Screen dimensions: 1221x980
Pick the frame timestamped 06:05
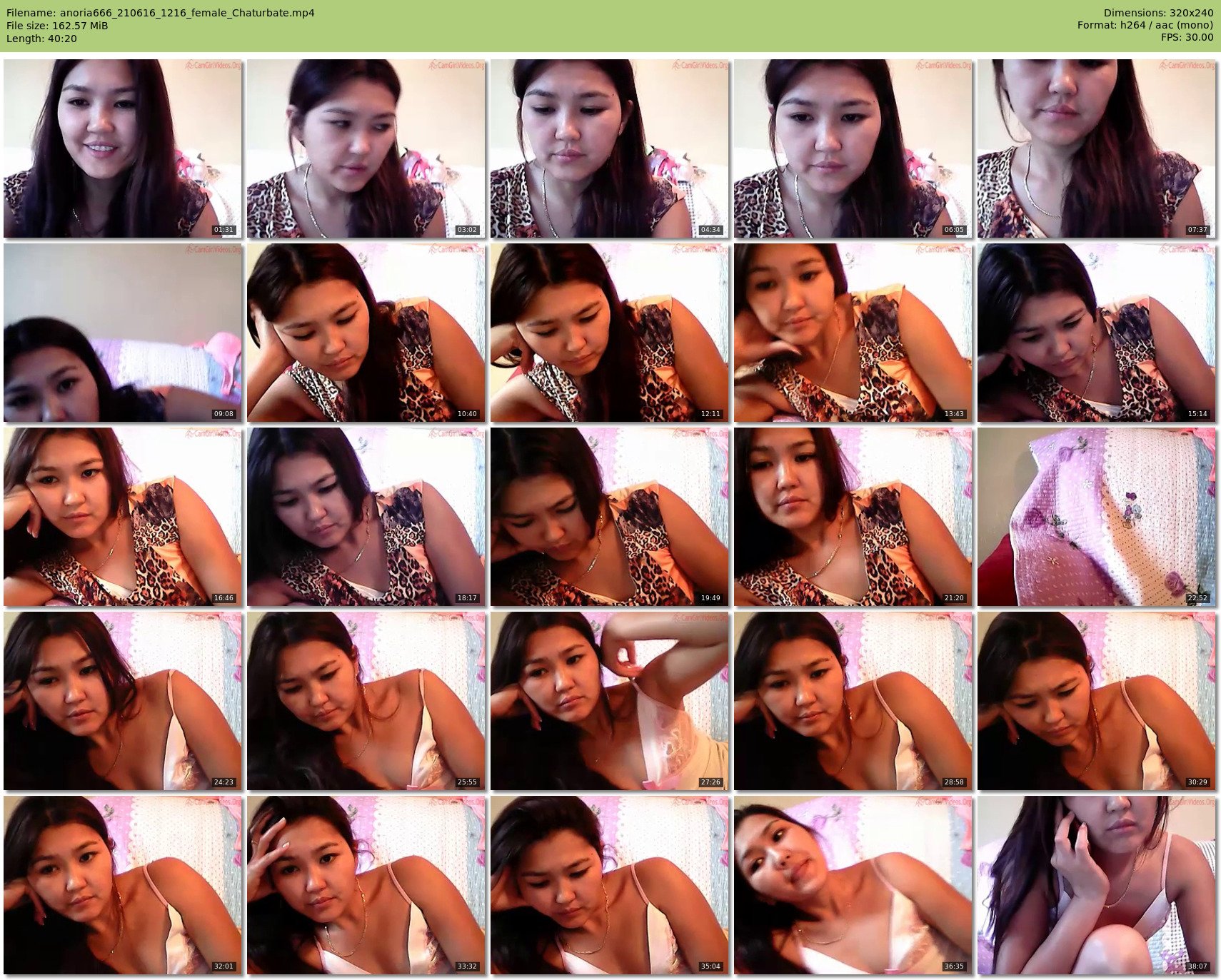click(853, 148)
